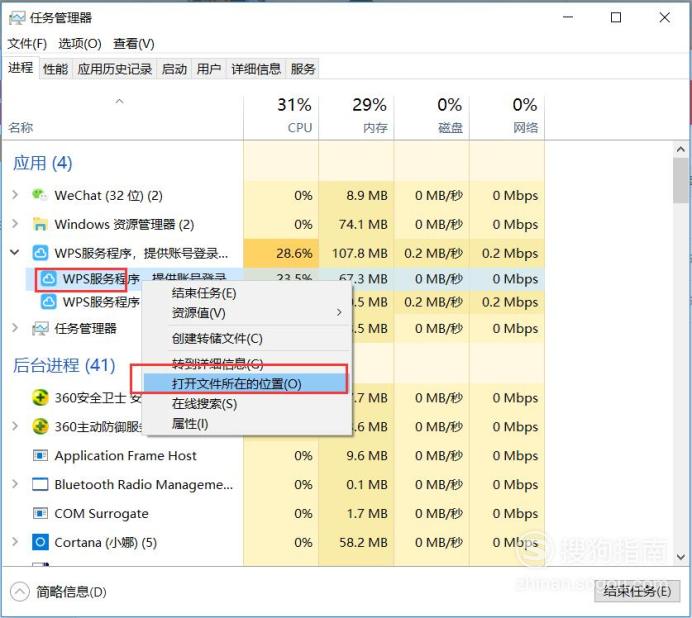Click the scrollbar up arrow
The image size is (692, 618).
point(681,150)
